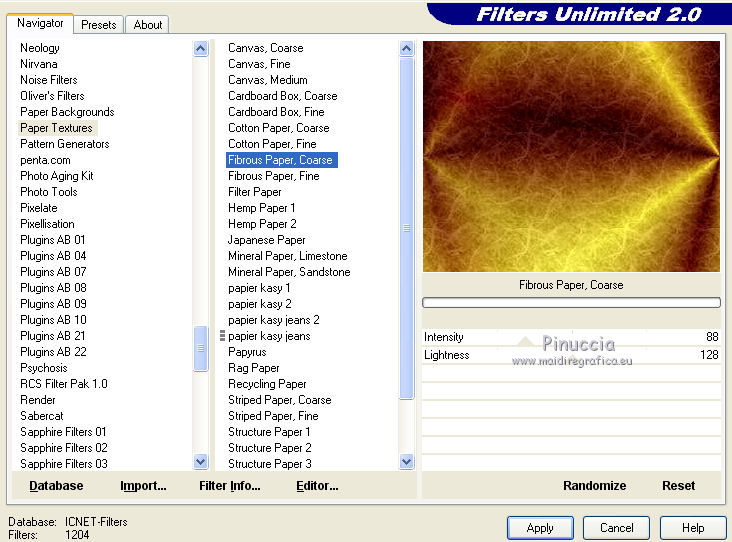Choose the Japanese Paper filter

[266, 240]
